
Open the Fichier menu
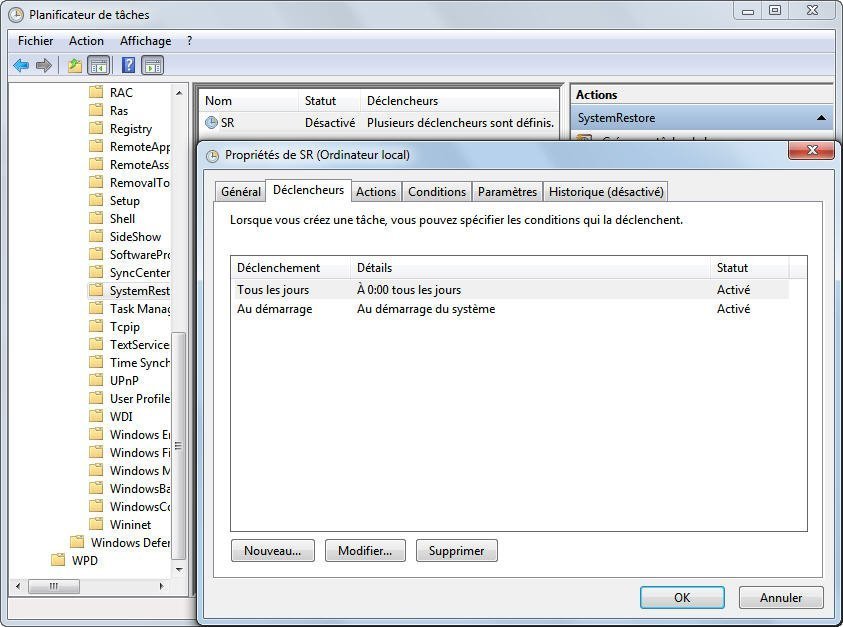point(35,41)
